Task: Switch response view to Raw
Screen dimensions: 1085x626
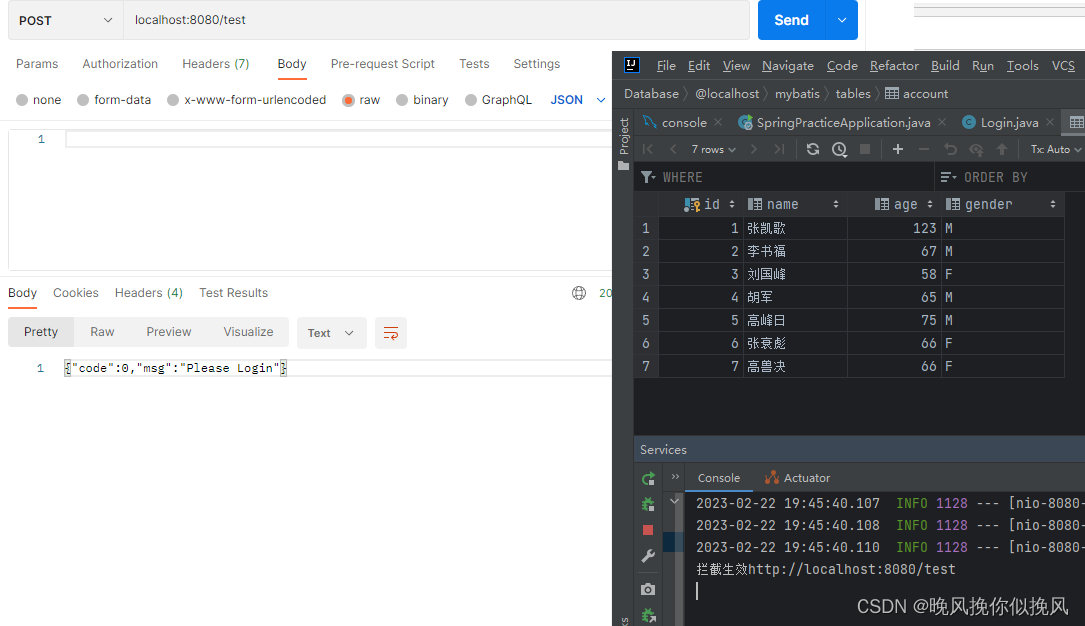Action: (x=102, y=332)
